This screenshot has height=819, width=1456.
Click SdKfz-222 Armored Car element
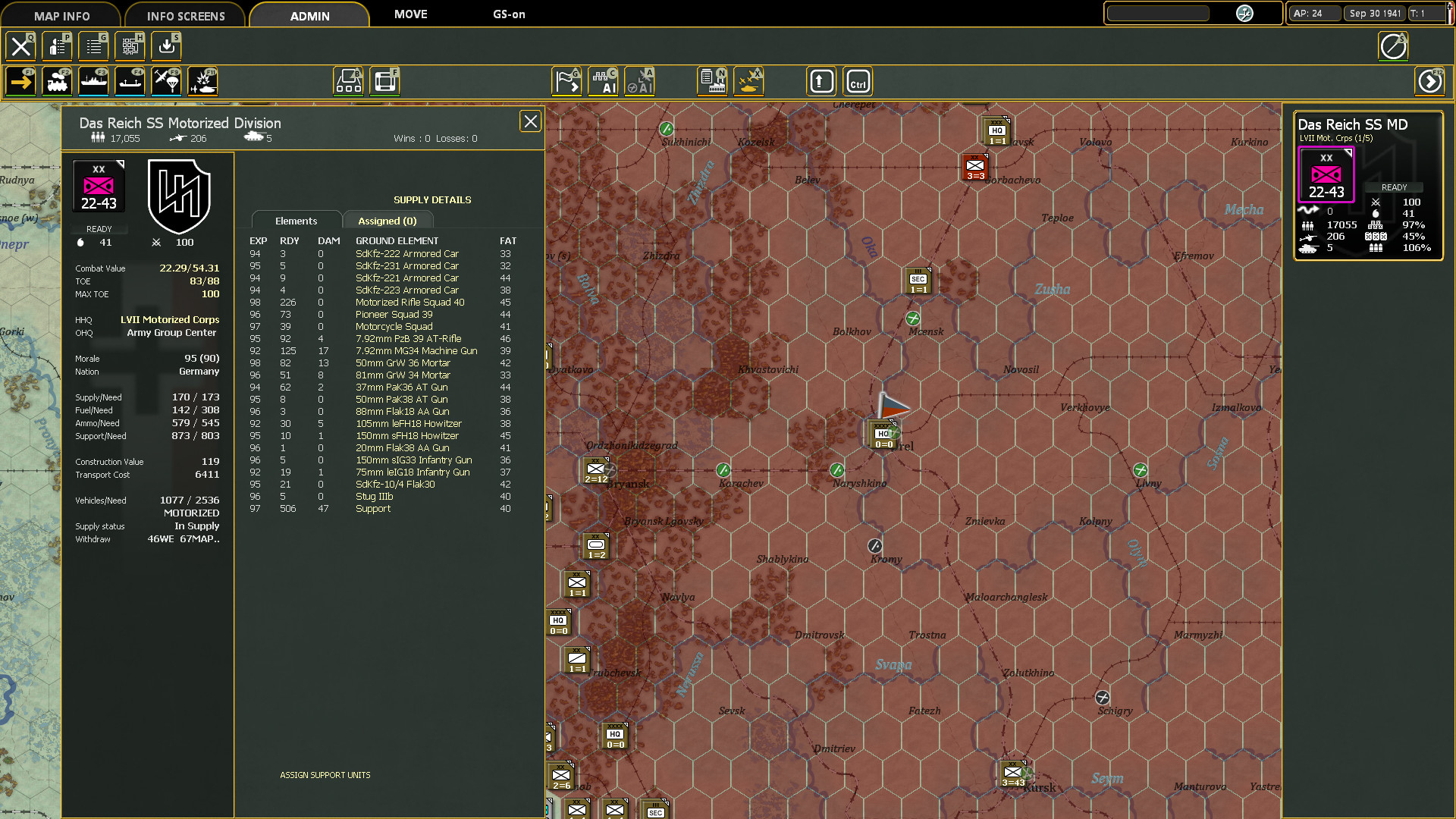(x=407, y=254)
